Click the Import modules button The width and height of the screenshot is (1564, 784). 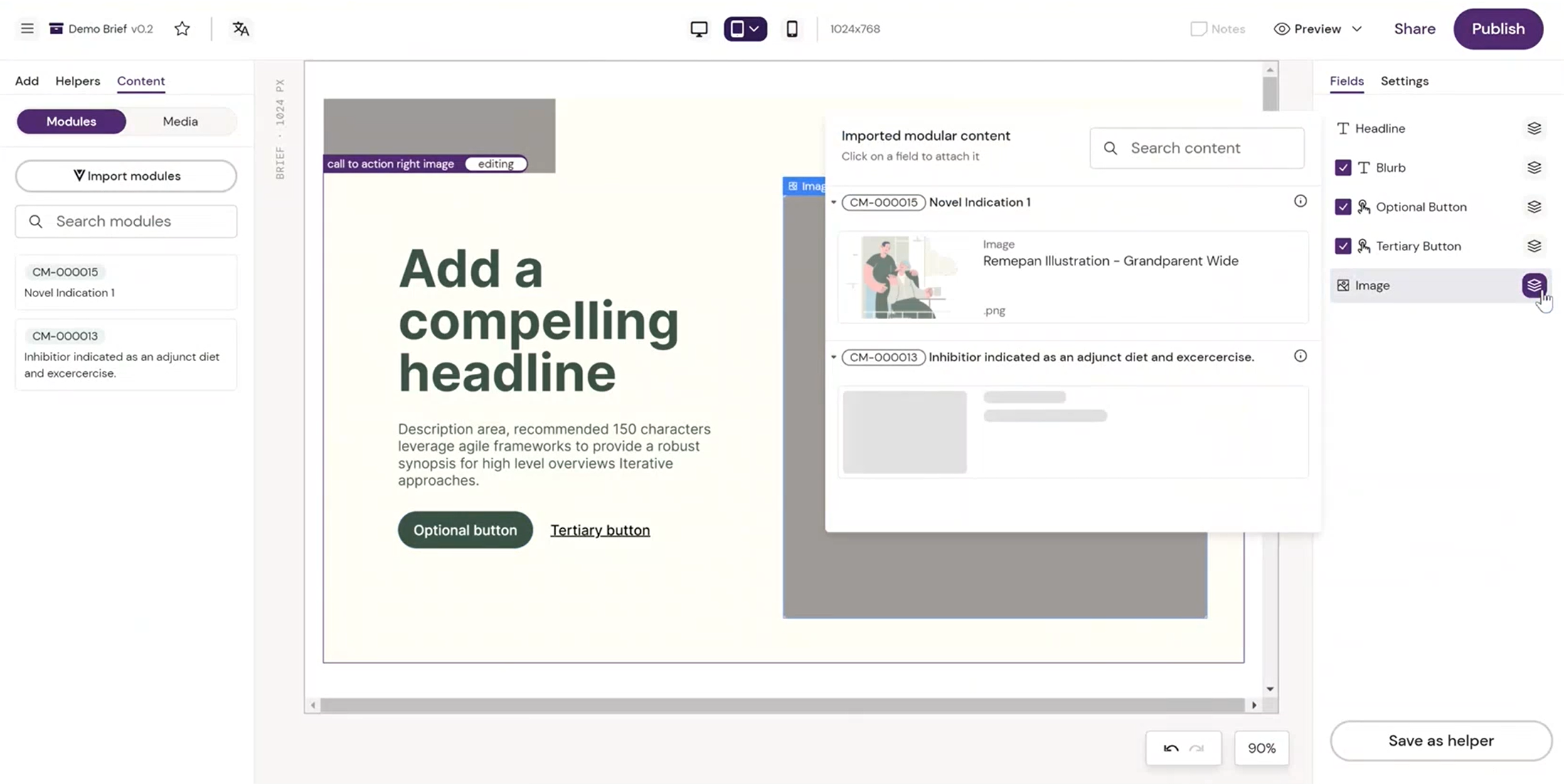pyautogui.click(x=126, y=176)
